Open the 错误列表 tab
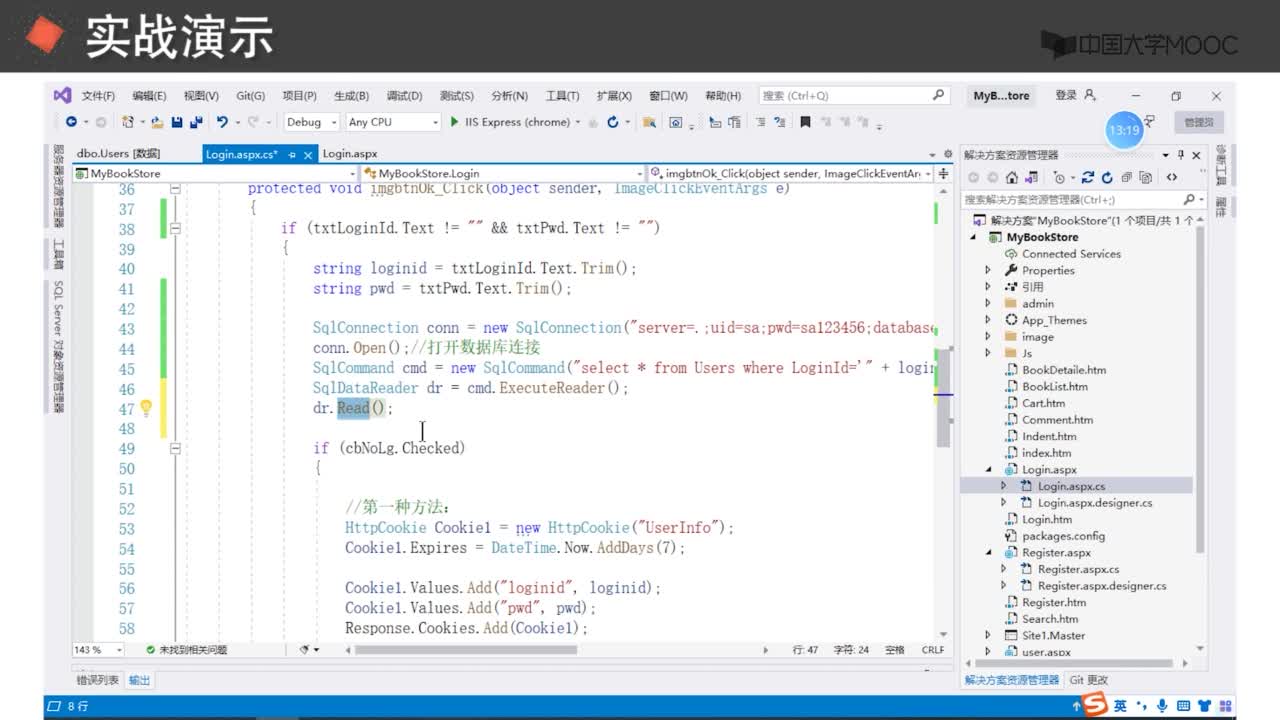 [x=98, y=680]
